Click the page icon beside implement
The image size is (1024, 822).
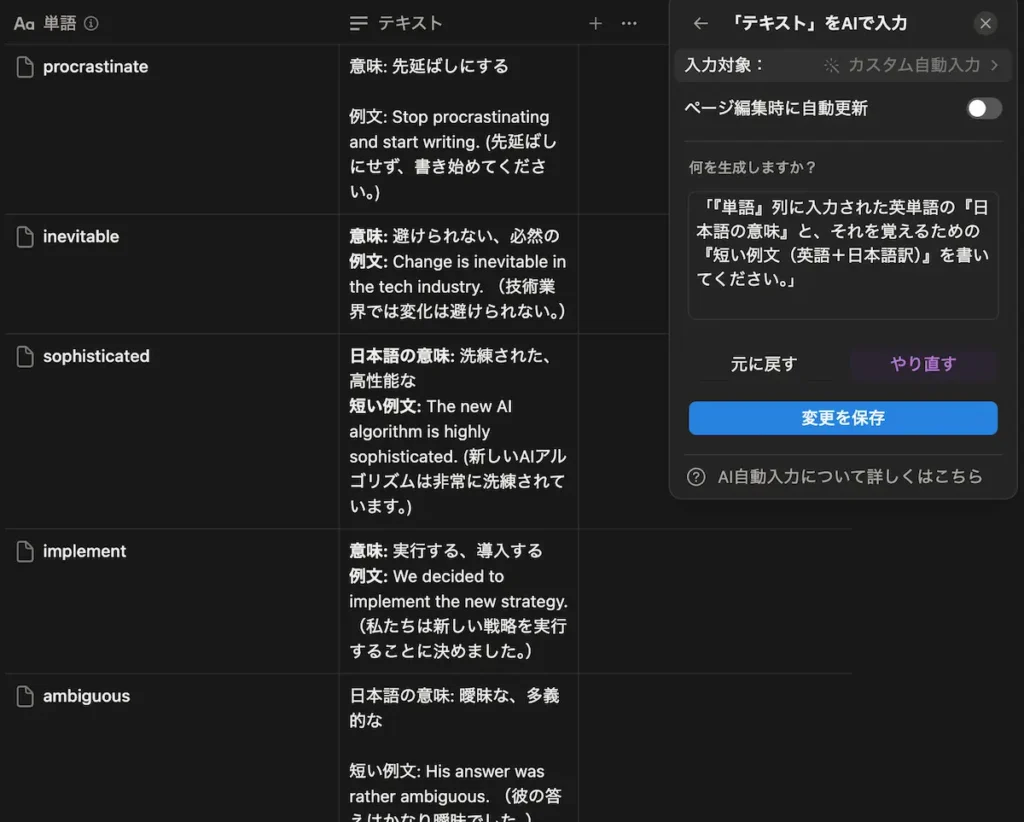pyautogui.click(x=24, y=551)
